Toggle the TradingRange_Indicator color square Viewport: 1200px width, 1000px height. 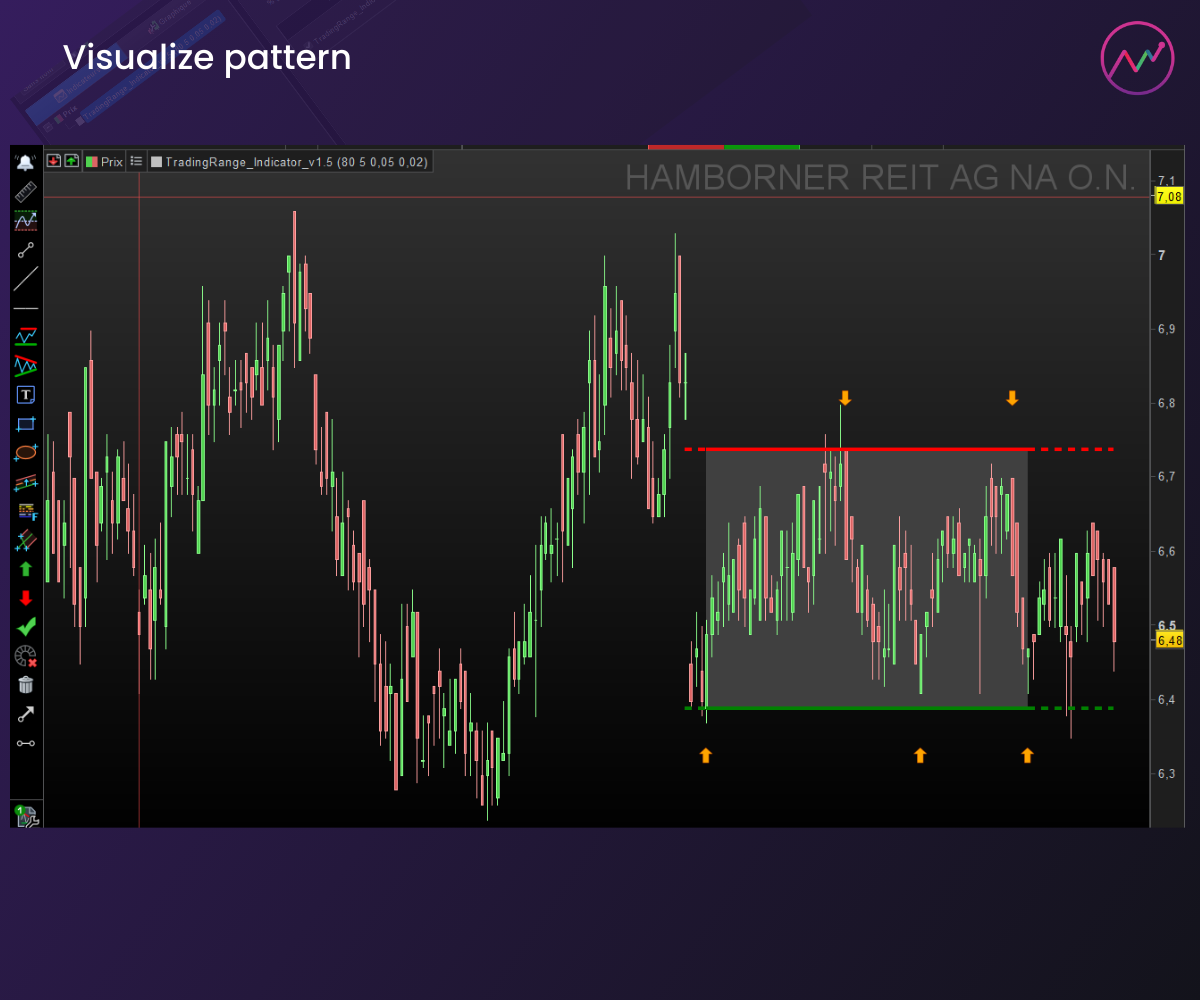[x=156, y=161]
